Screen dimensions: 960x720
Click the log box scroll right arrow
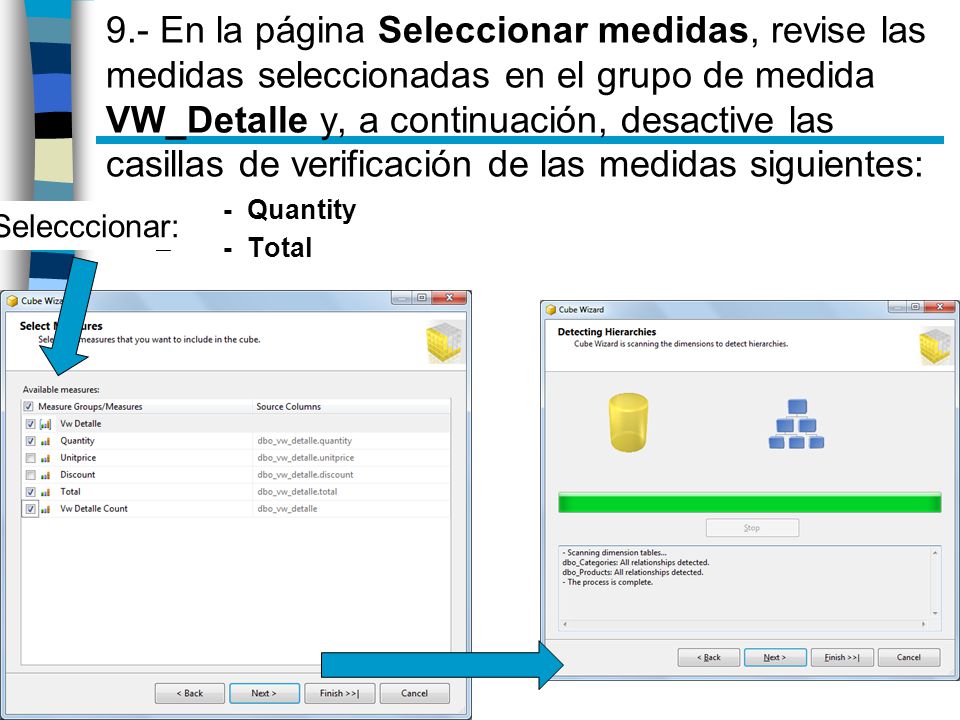tap(923, 624)
